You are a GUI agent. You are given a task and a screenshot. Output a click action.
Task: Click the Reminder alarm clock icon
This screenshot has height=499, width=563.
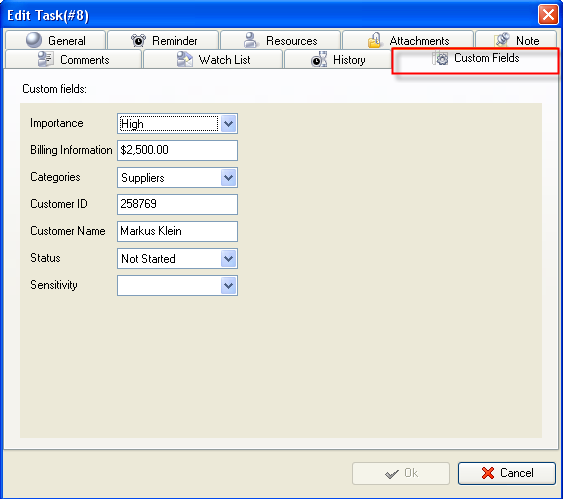tap(138, 40)
